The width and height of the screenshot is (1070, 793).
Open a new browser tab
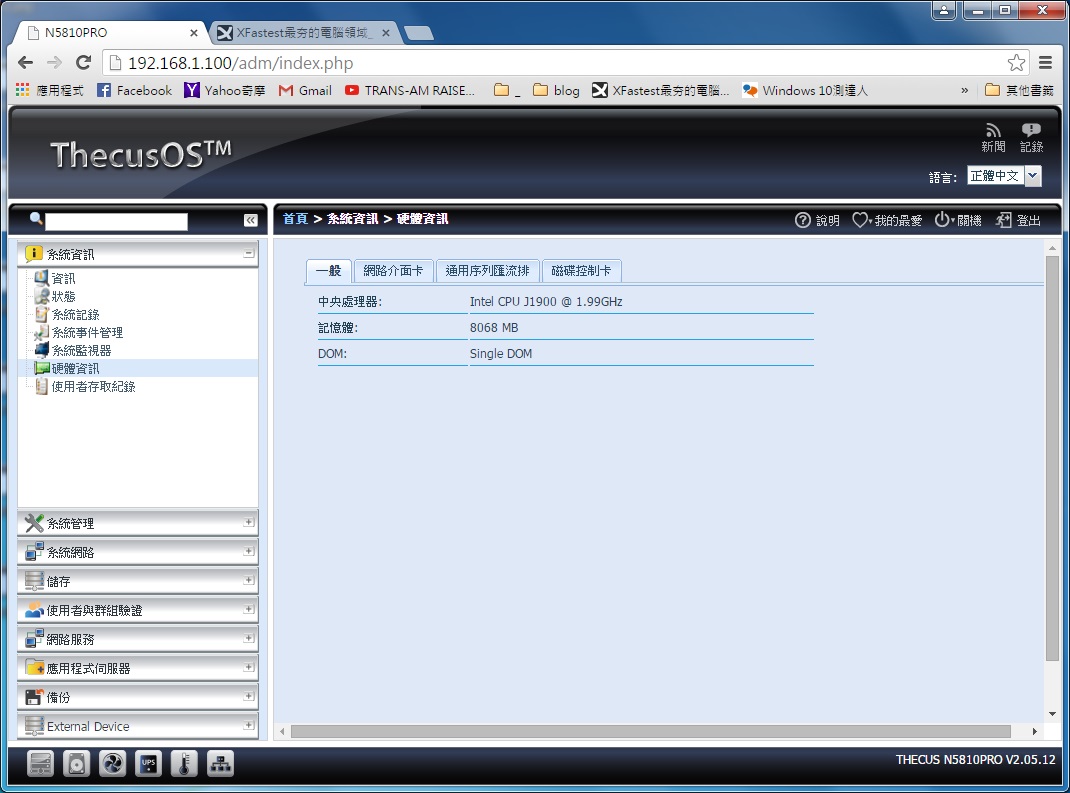coord(418,33)
